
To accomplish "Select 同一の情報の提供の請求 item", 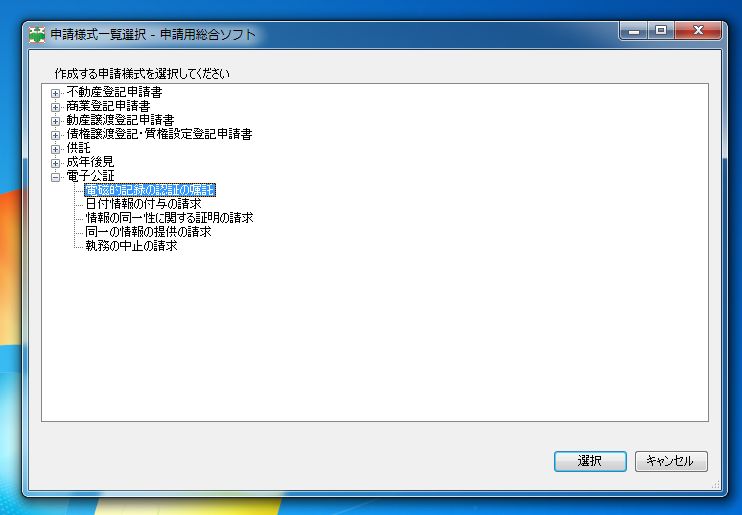I will pyautogui.click(x=148, y=232).
